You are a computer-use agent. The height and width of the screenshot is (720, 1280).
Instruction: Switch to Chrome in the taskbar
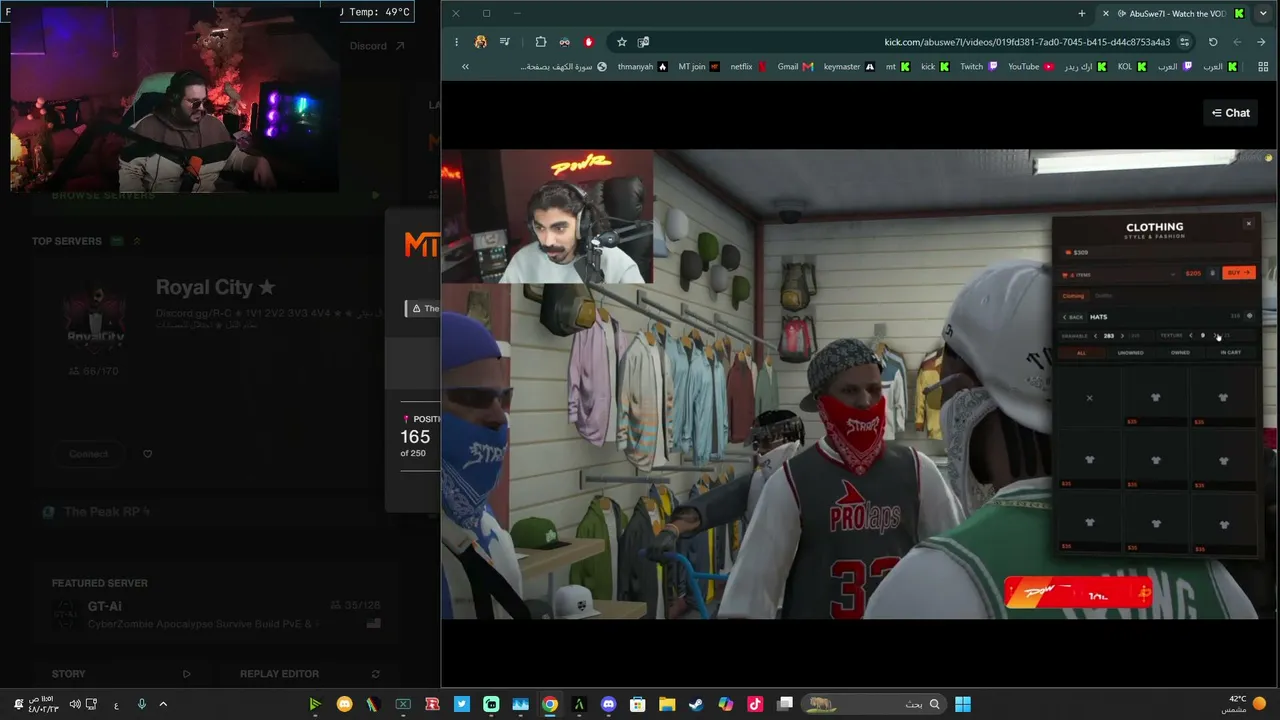pyautogui.click(x=550, y=704)
